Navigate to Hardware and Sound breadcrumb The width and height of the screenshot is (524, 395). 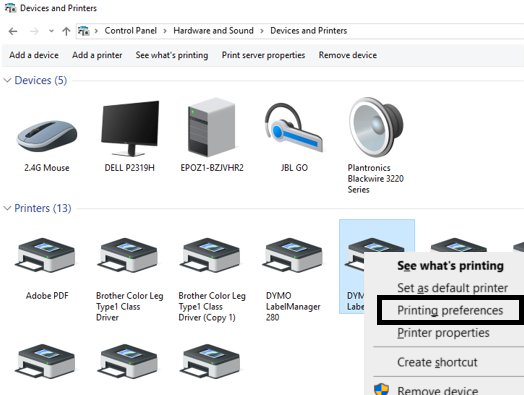coord(213,31)
